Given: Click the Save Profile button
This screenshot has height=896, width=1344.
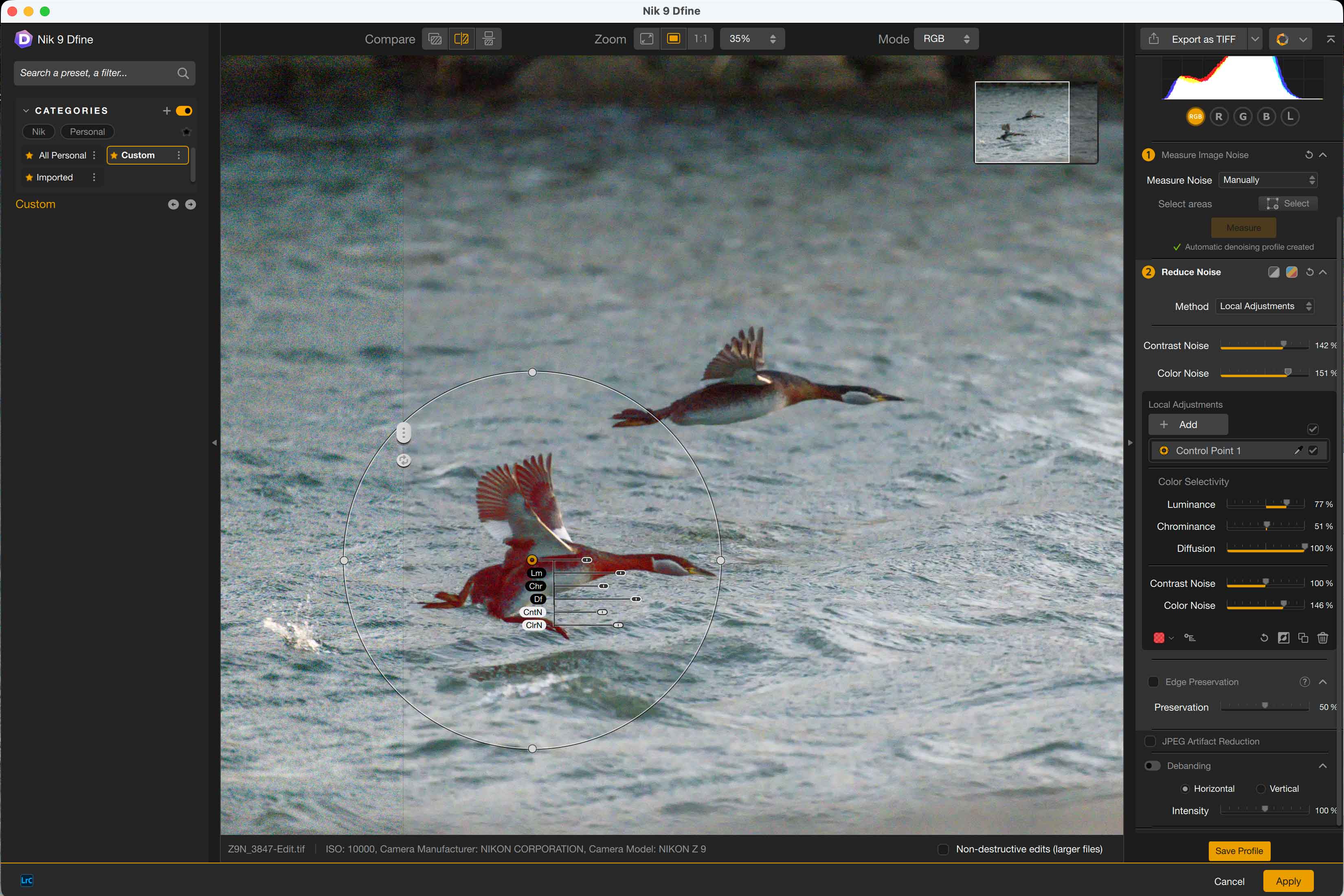Looking at the screenshot, I should coord(1239,850).
